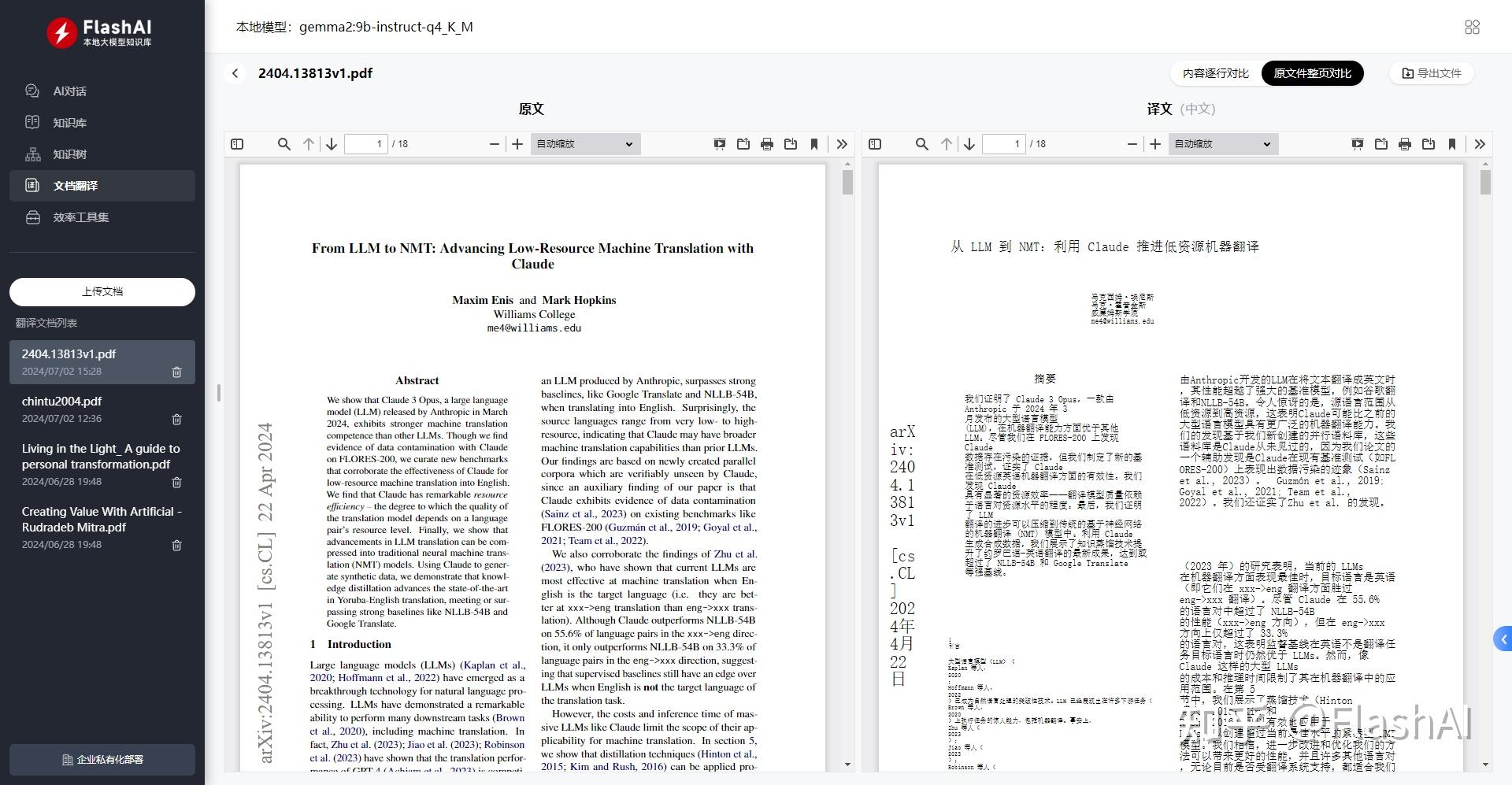The height and width of the screenshot is (785, 1512).
Task: Open the 知识库 sidebar item
Action: (x=102, y=123)
